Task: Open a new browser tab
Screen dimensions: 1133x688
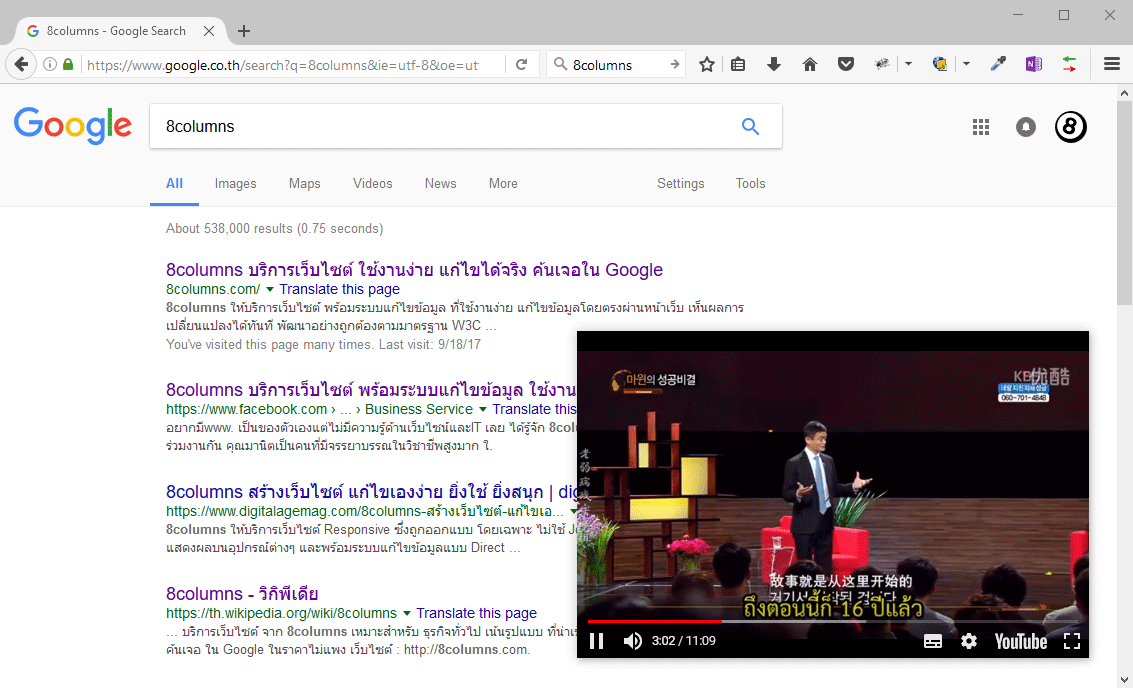Action: pos(244,31)
